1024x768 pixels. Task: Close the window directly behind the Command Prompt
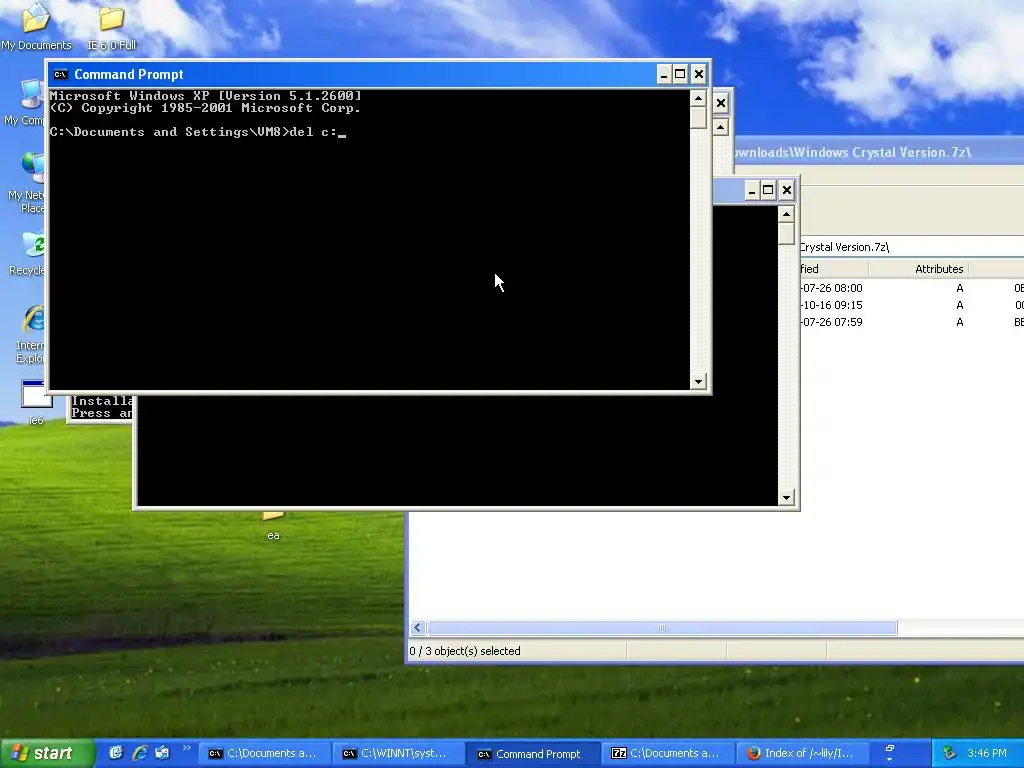pyautogui.click(x=721, y=103)
